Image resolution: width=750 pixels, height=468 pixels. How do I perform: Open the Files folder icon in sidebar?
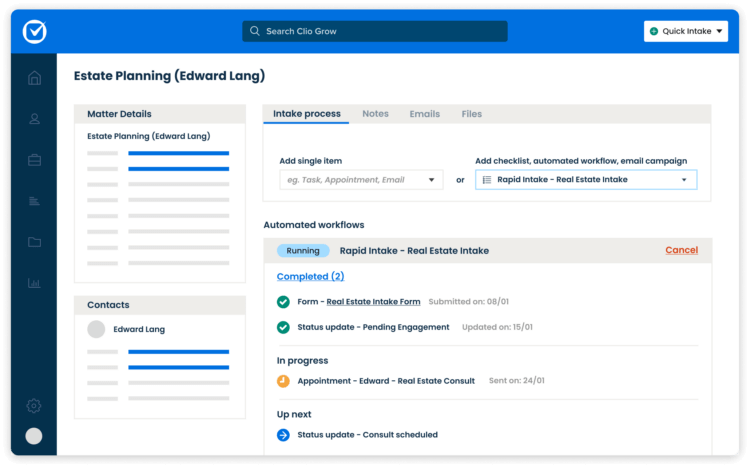point(34,242)
